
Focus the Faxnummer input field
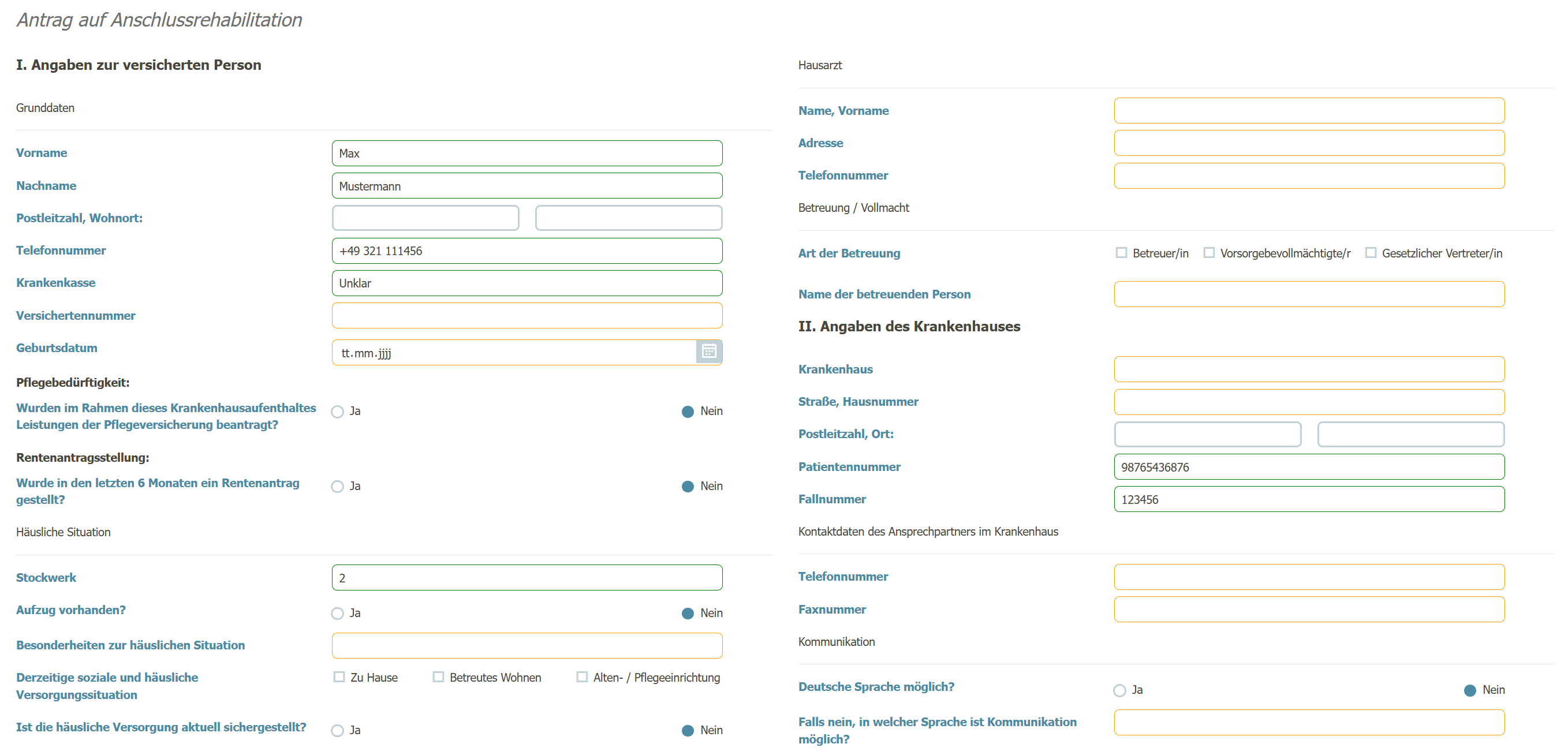pos(1309,609)
